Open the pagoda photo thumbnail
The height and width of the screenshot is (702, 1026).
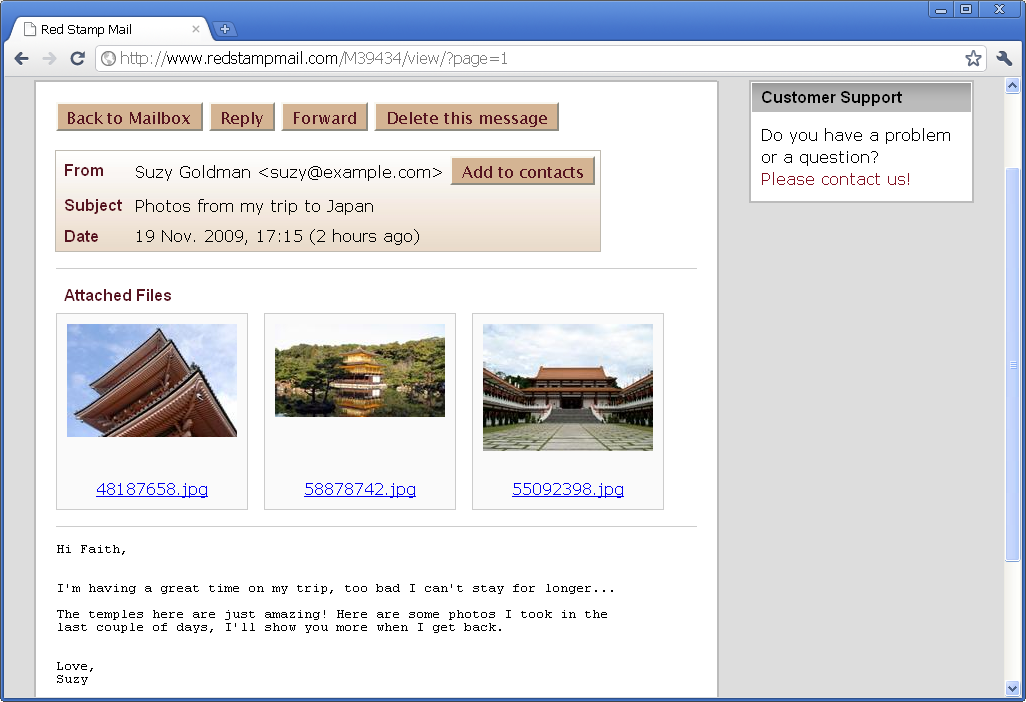[152, 380]
